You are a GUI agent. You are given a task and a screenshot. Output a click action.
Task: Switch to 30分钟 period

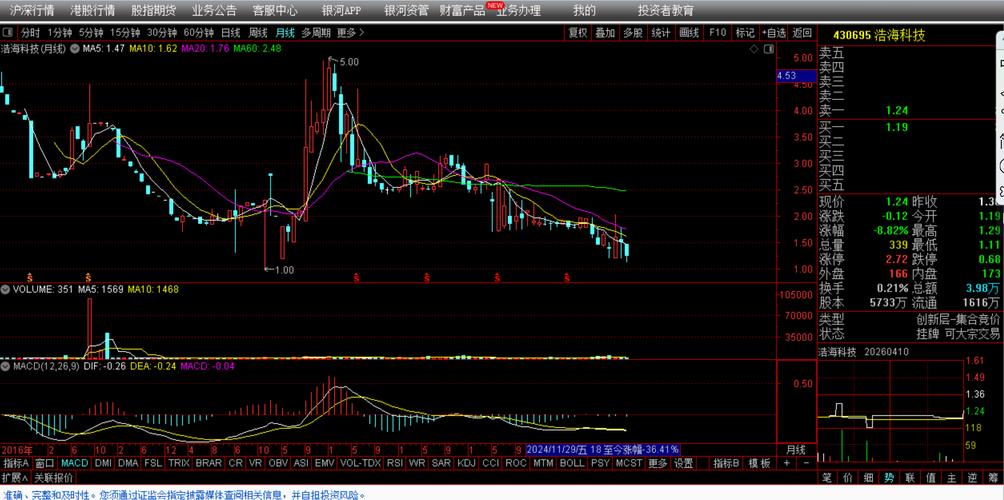pos(161,32)
